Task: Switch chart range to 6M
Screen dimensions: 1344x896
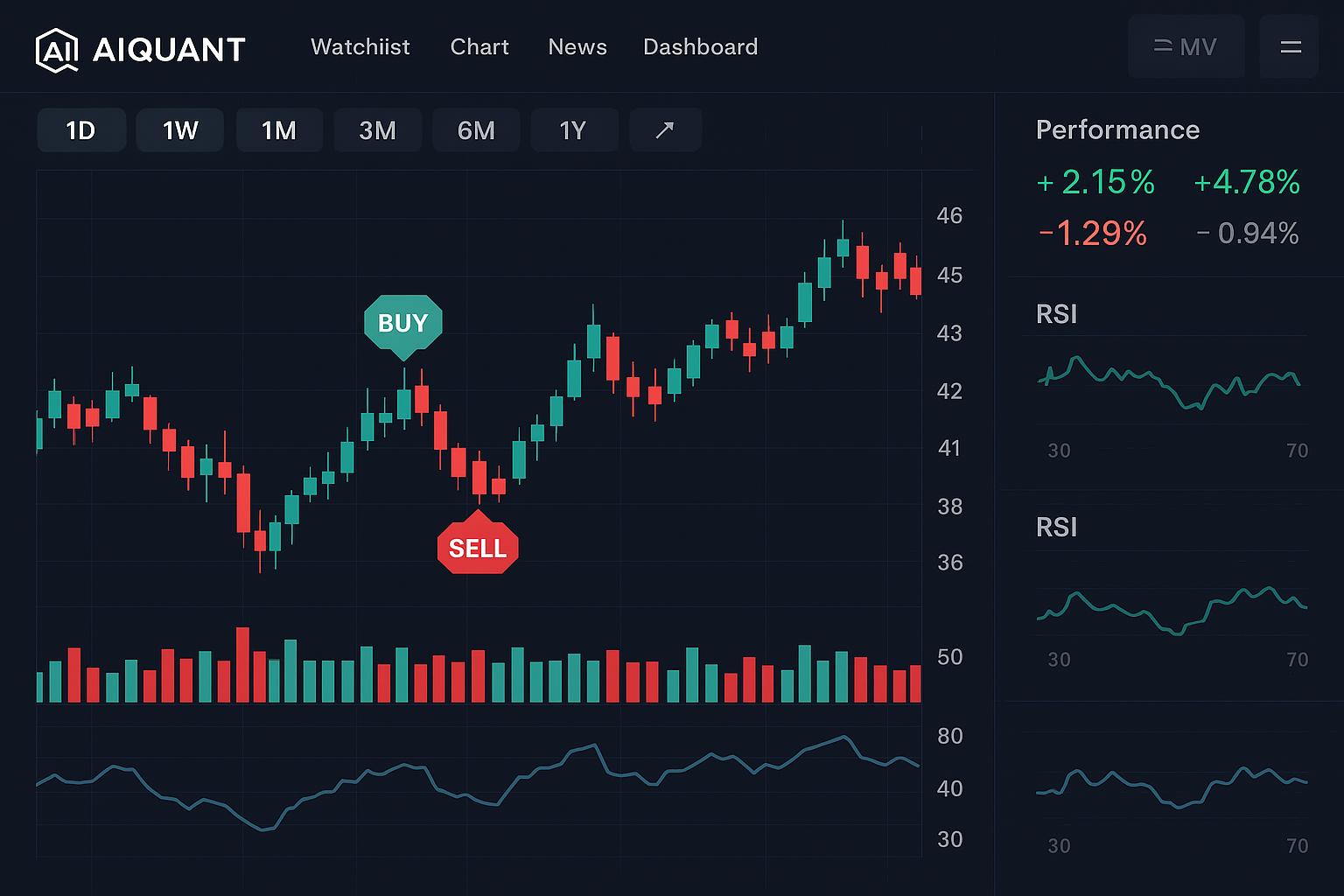Action: coord(476,130)
